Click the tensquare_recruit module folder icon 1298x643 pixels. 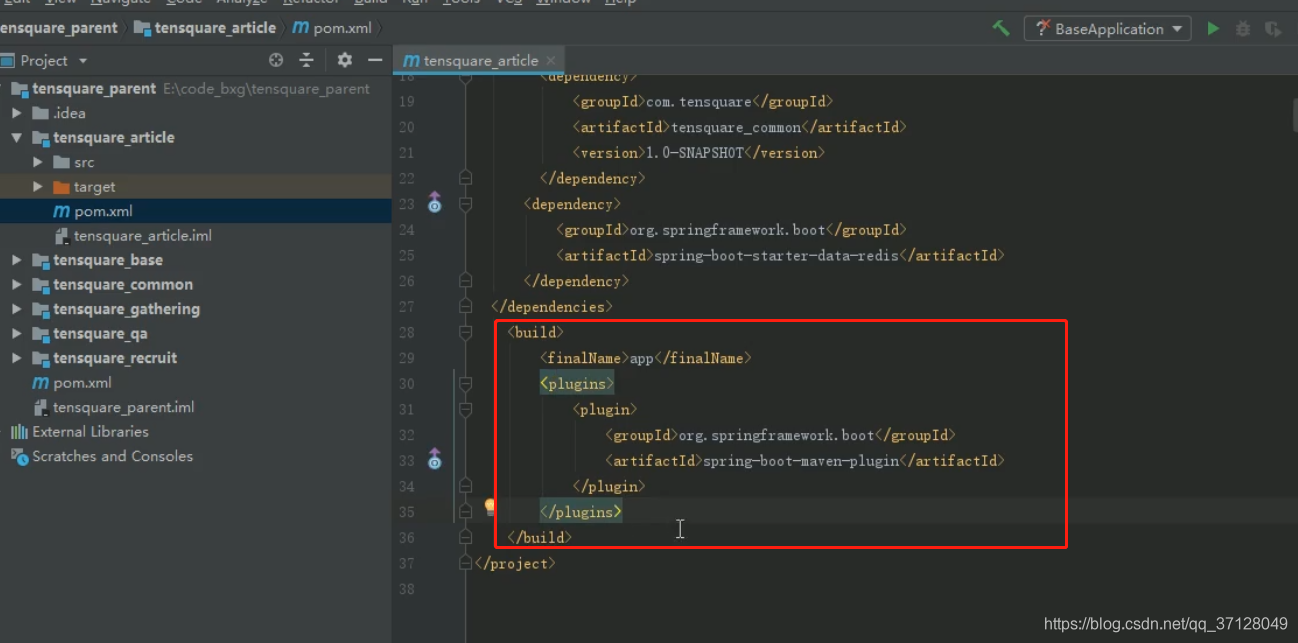(40, 358)
